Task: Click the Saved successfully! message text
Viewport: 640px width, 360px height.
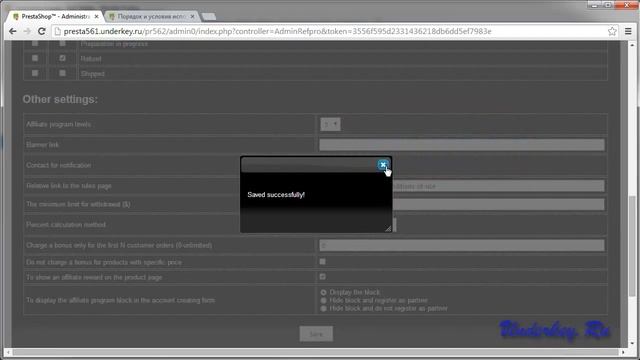Action: [x=276, y=195]
